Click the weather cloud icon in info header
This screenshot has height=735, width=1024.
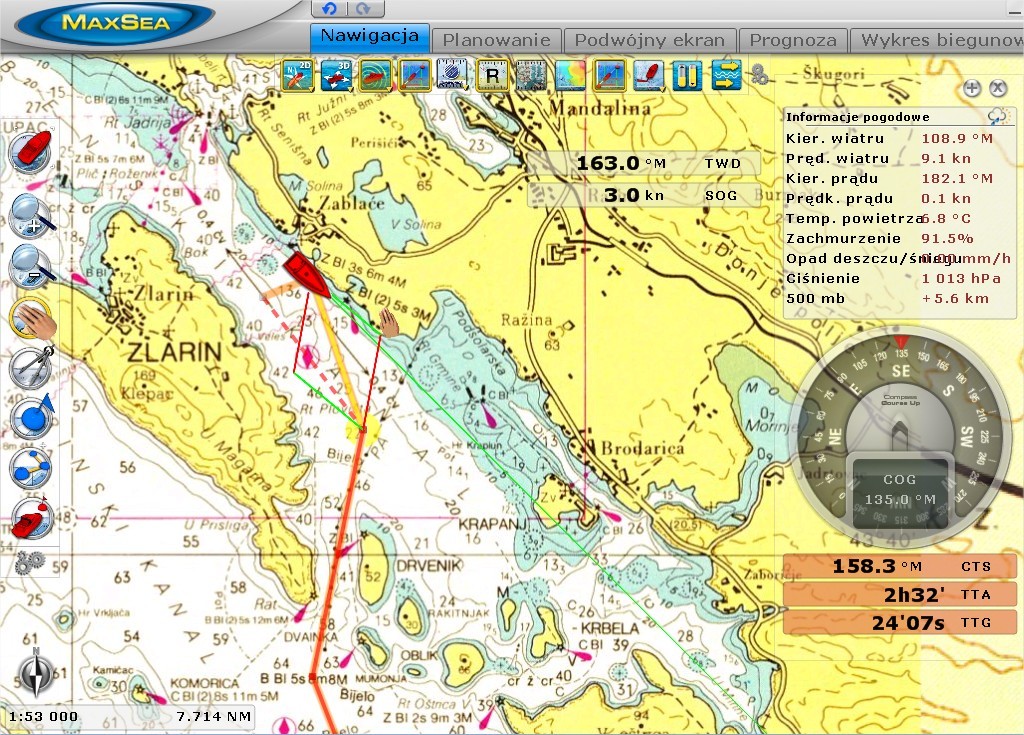click(x=997, y=116)
